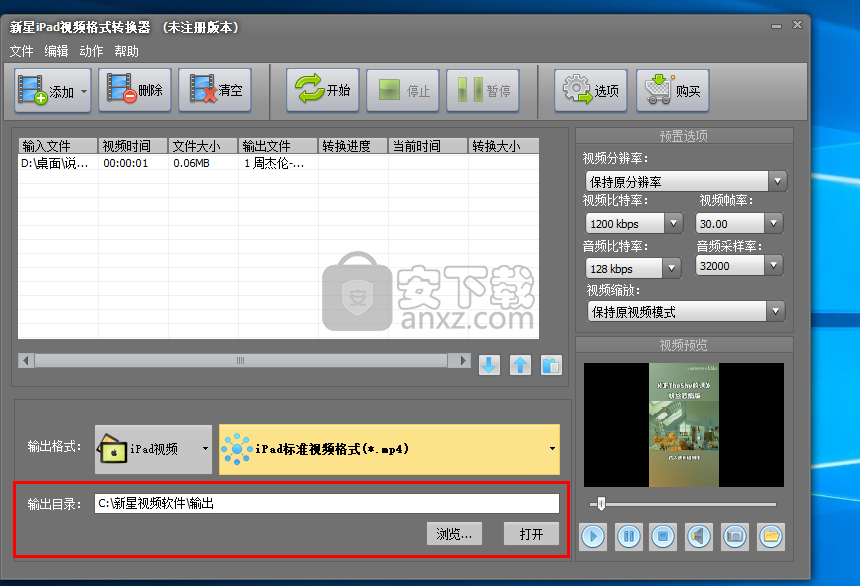
Task: Stop the video preview playback
Action: (663, 536)
